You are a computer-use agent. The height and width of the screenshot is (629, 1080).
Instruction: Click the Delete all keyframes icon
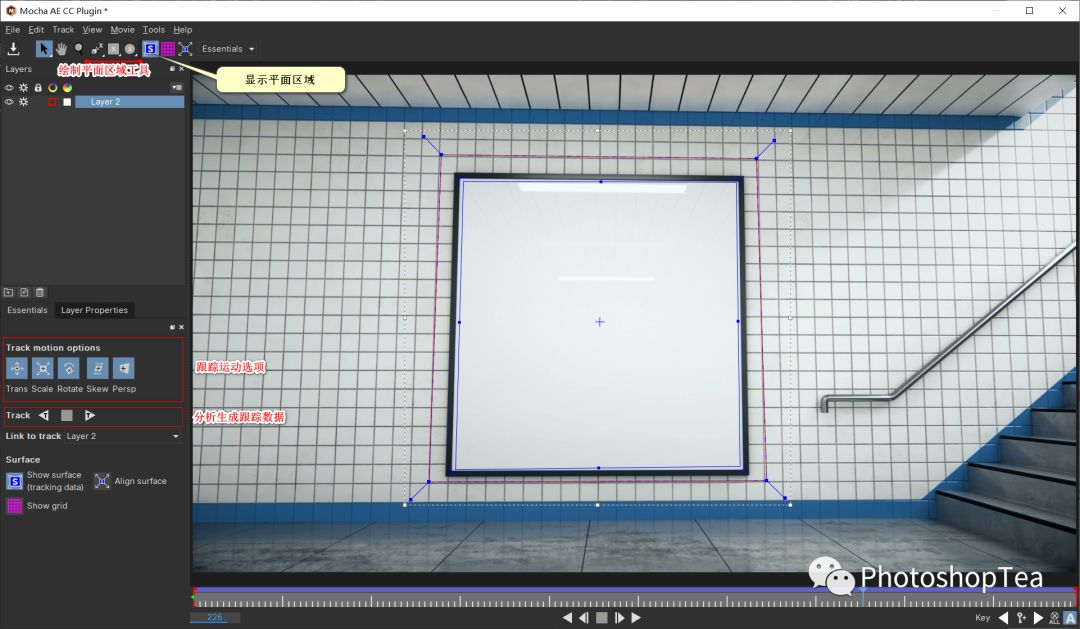click(x=1054, y=618)
